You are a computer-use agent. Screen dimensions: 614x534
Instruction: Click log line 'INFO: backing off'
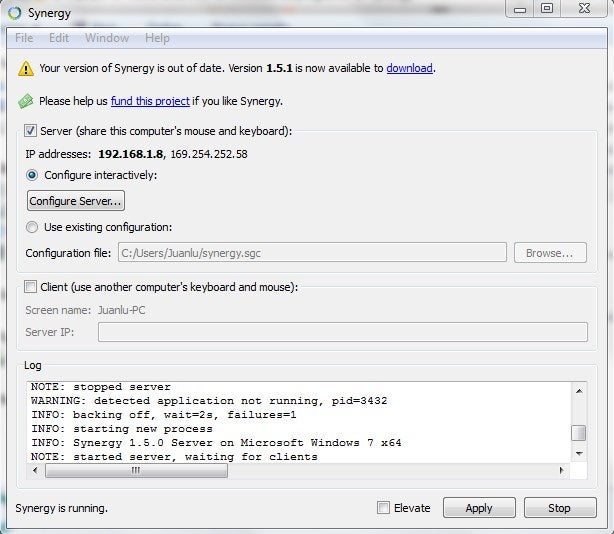(163, 415)
